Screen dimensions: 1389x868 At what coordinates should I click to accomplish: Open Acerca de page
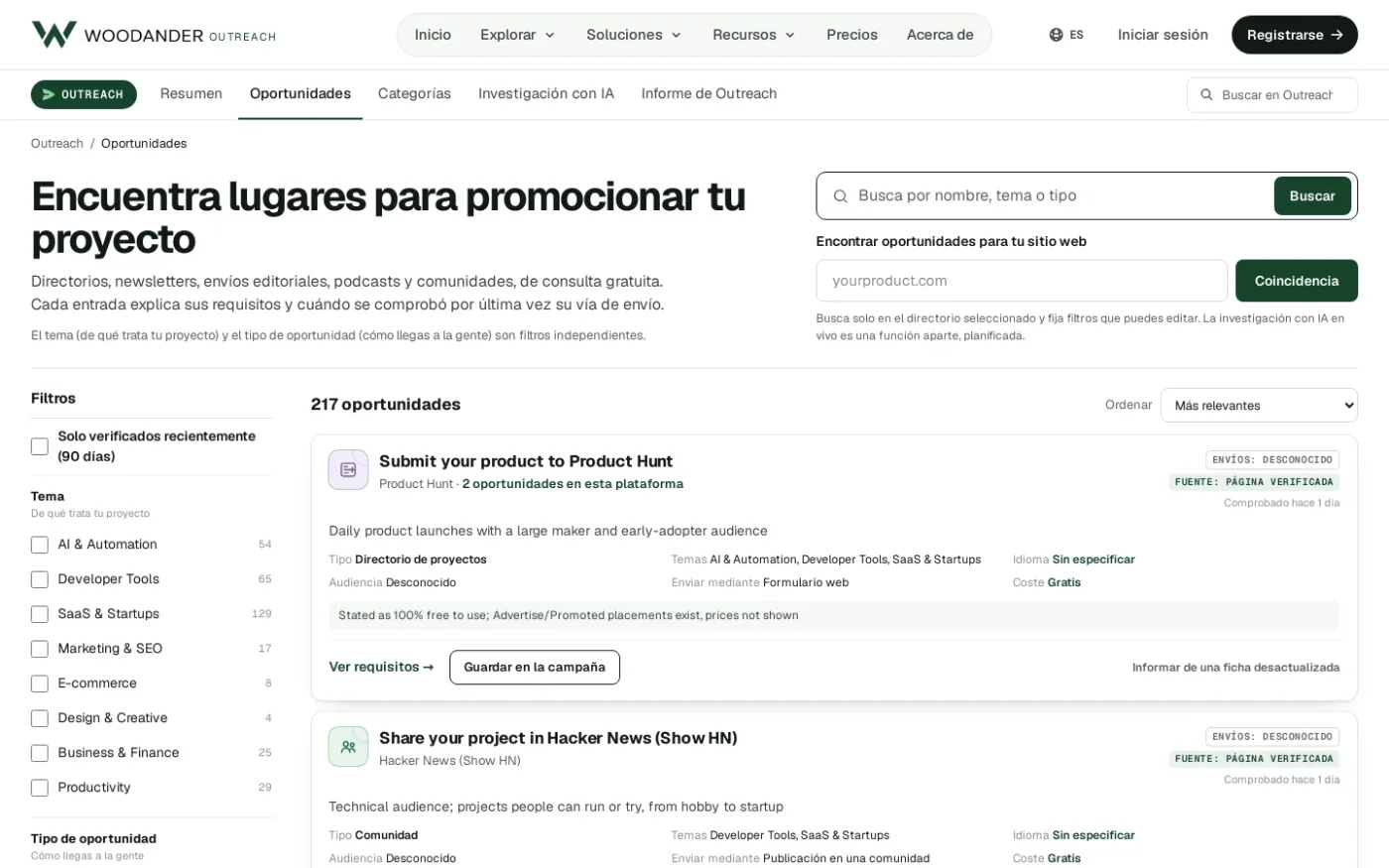tap(940, 35)
